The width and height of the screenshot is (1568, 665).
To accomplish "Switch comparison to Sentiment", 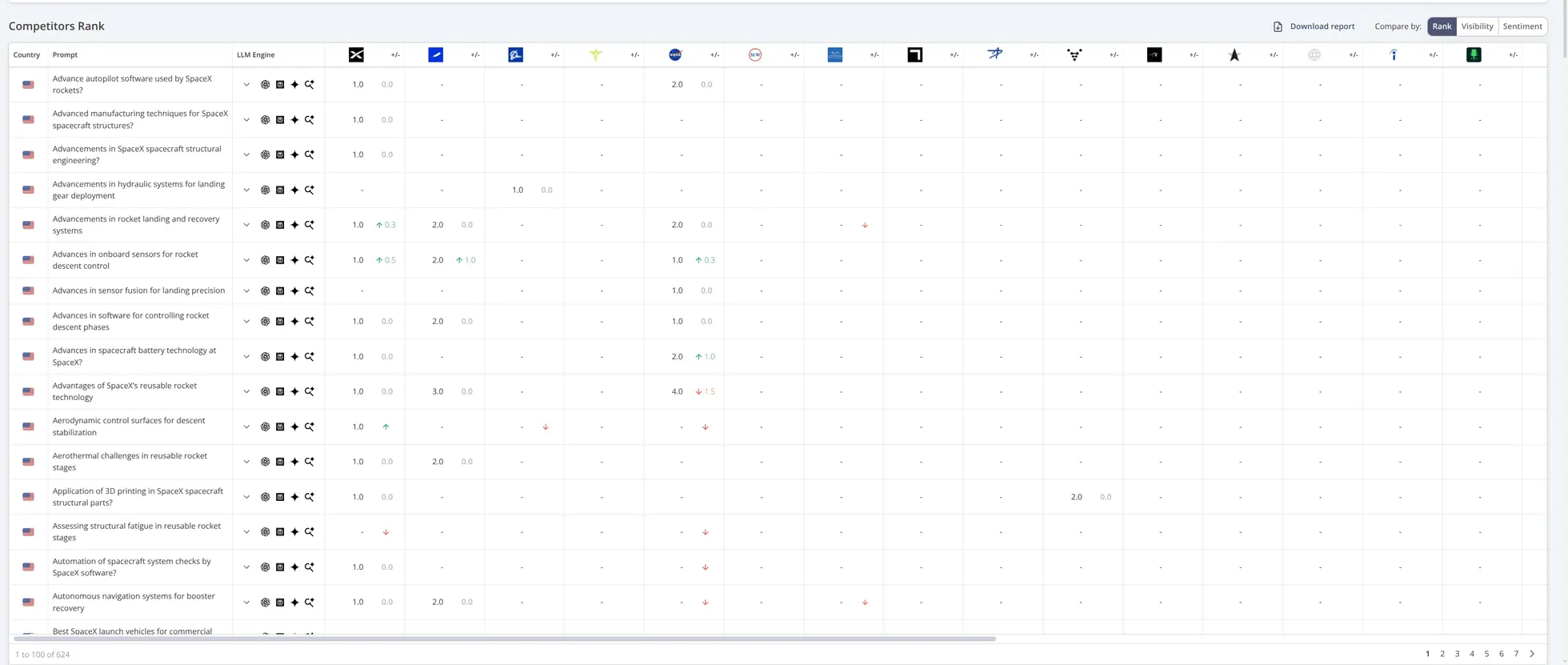I will point(1522,26).
